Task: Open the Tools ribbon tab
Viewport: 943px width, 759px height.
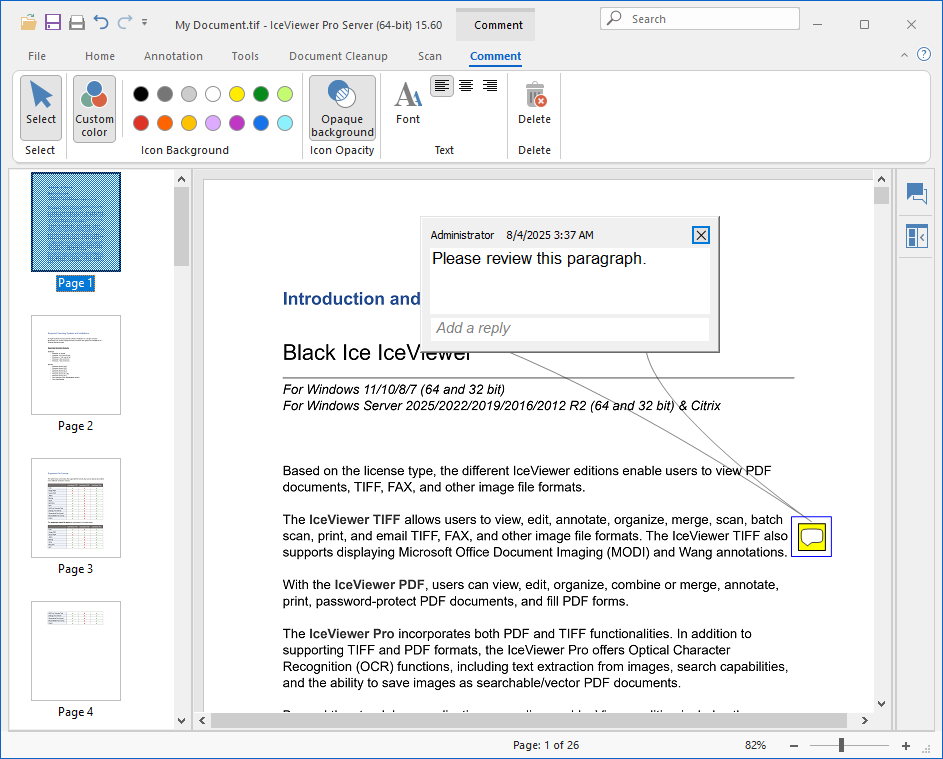Action: (245, 56)
